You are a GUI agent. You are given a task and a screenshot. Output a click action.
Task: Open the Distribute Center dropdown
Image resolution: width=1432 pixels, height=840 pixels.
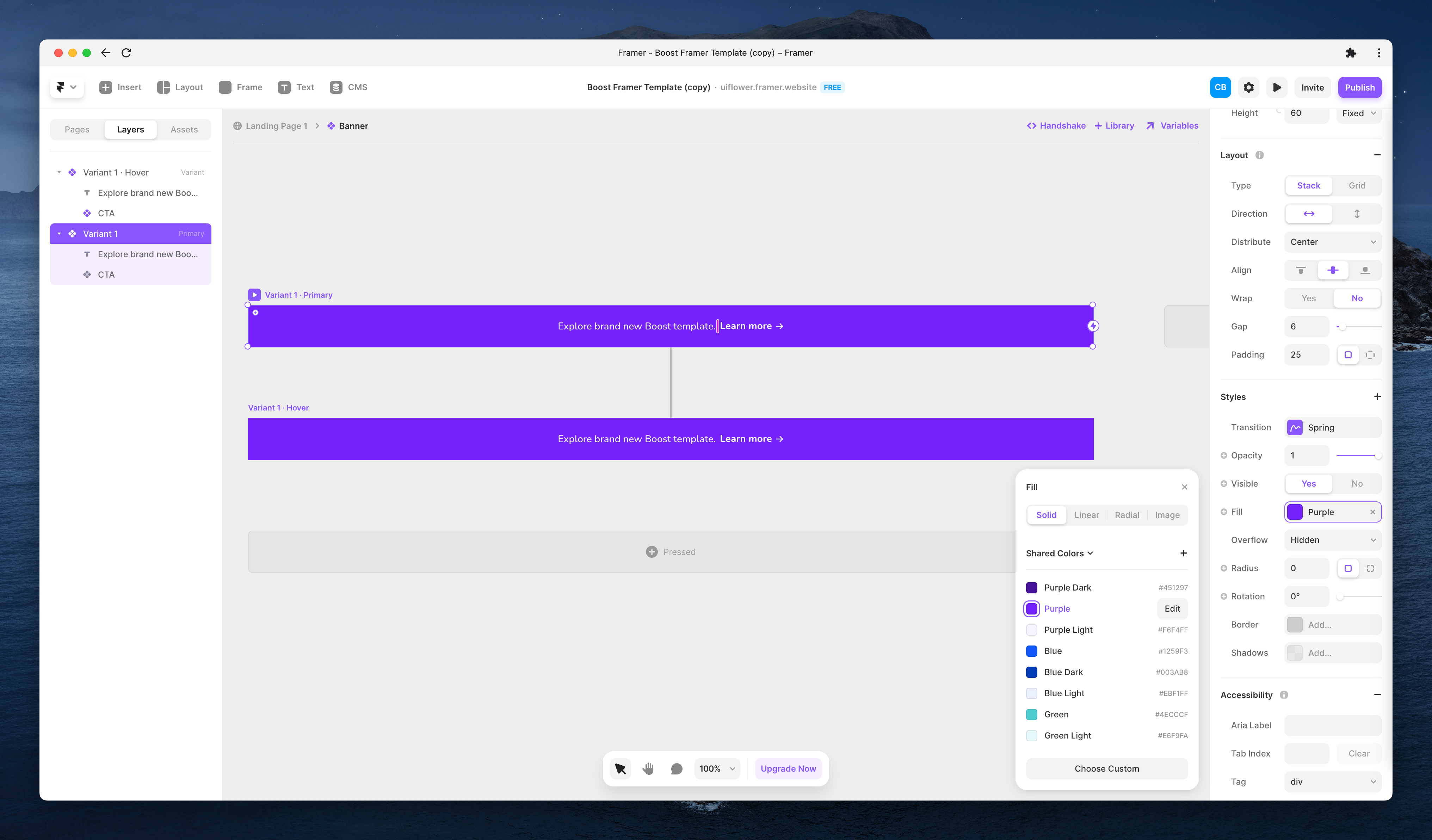coord(1333,242)
